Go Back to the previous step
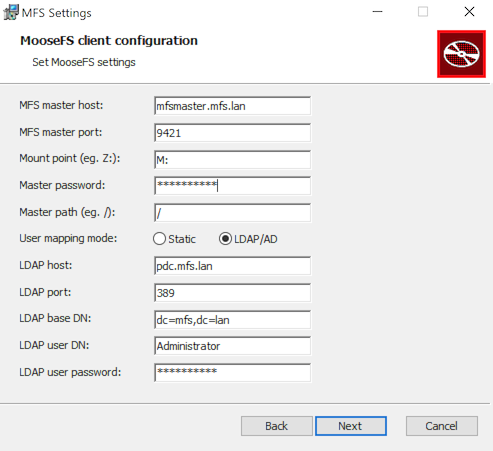This screenshot has height=451, width=493. (277, 426)
